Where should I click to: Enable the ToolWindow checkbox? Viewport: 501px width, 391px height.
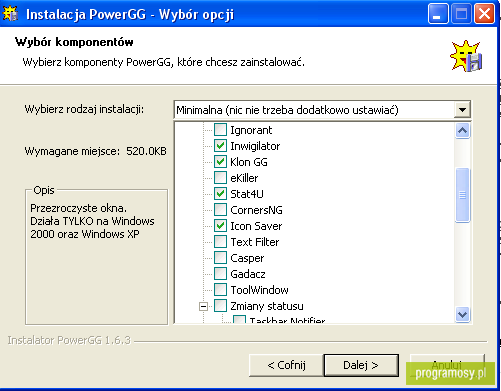pyautogui.click(x=220, y=290)
